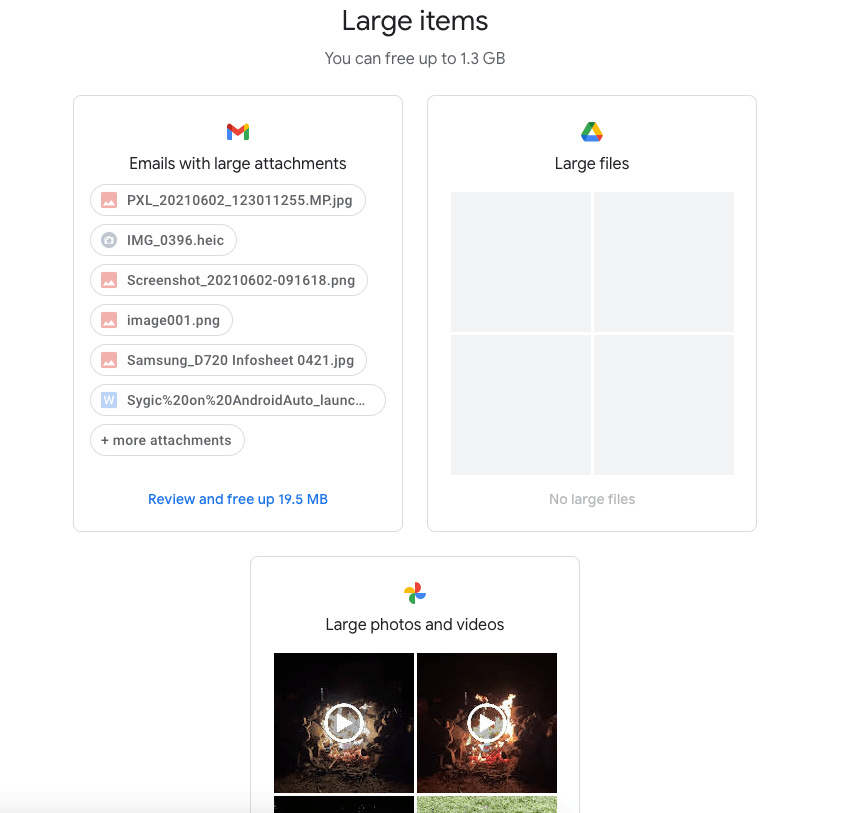Click image icon beside Samsung_D720 Infosheet
Viewport: 851px width, 813px height.
(109, 360)
